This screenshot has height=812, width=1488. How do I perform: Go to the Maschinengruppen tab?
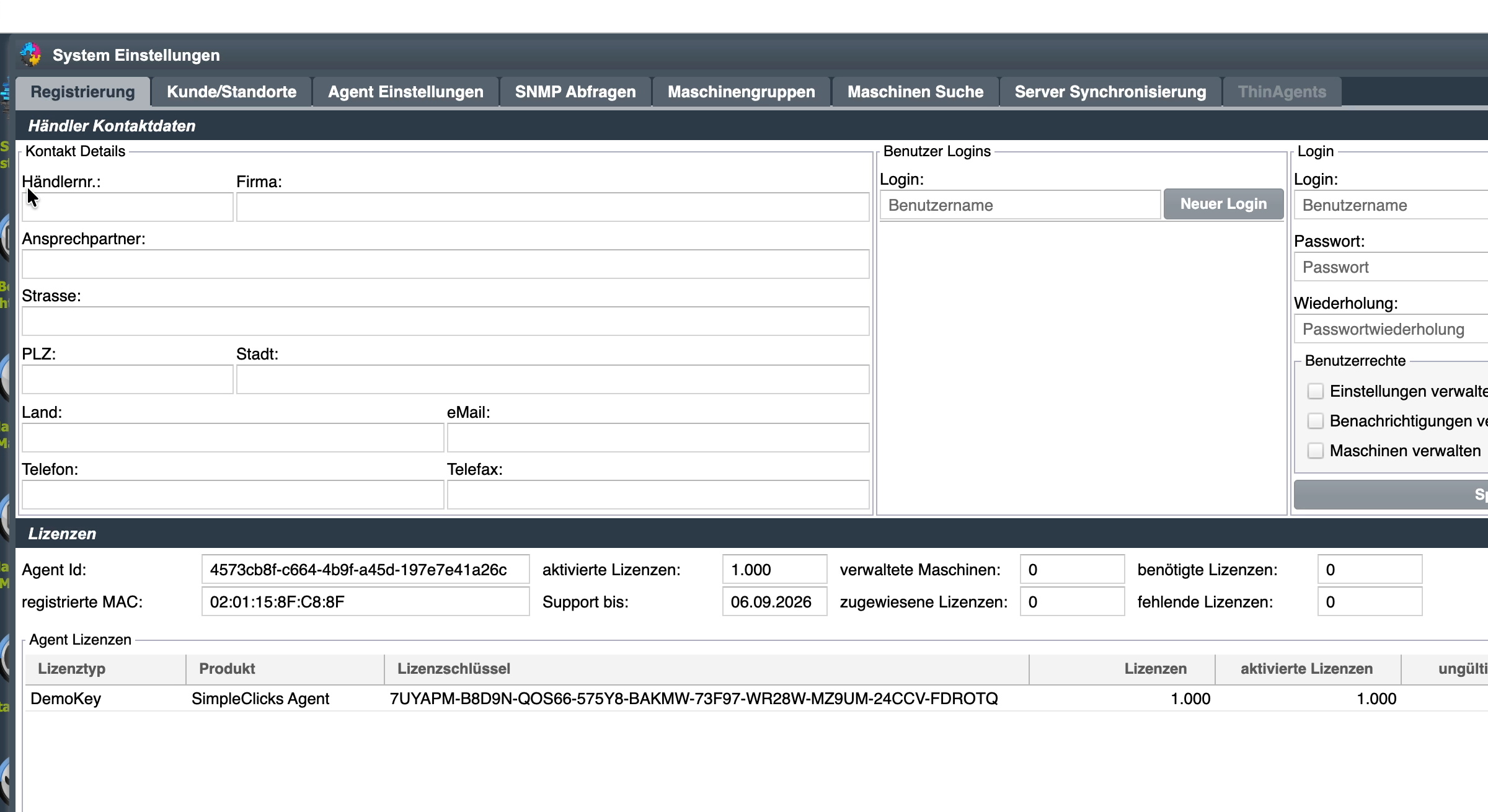(x=742, y=92)
